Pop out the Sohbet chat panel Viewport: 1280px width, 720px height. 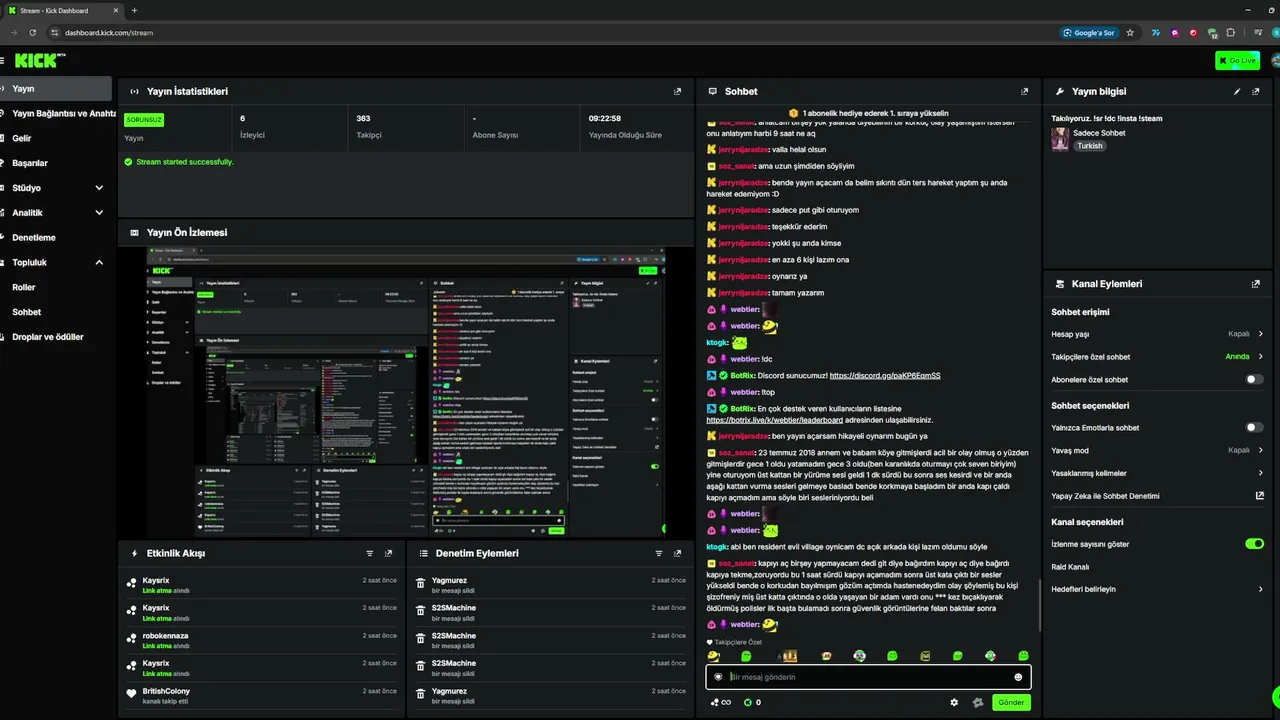tap(1024, 91)
